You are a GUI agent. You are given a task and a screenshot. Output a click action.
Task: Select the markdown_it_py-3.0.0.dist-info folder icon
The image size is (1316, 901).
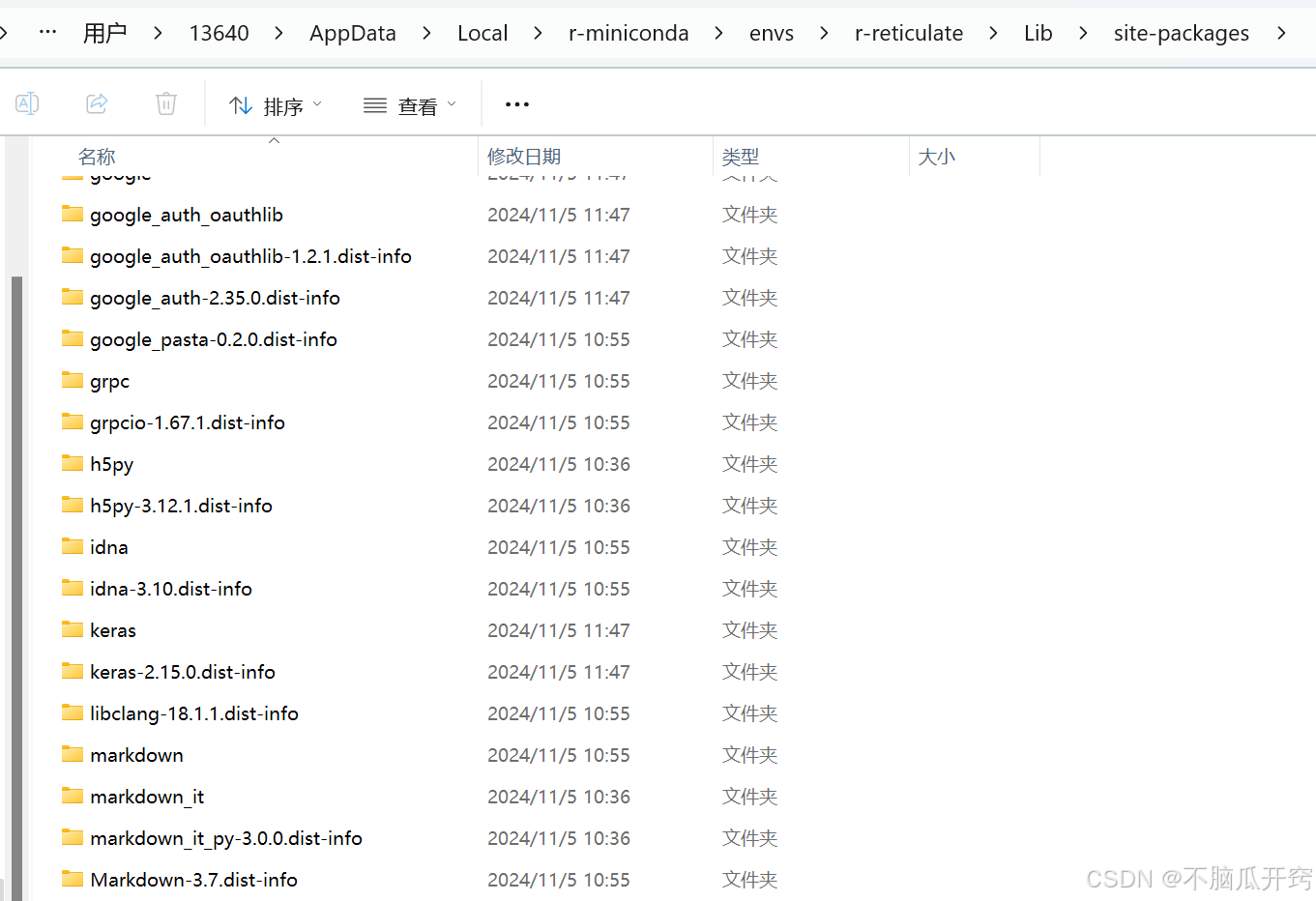[x=73, y=837]
